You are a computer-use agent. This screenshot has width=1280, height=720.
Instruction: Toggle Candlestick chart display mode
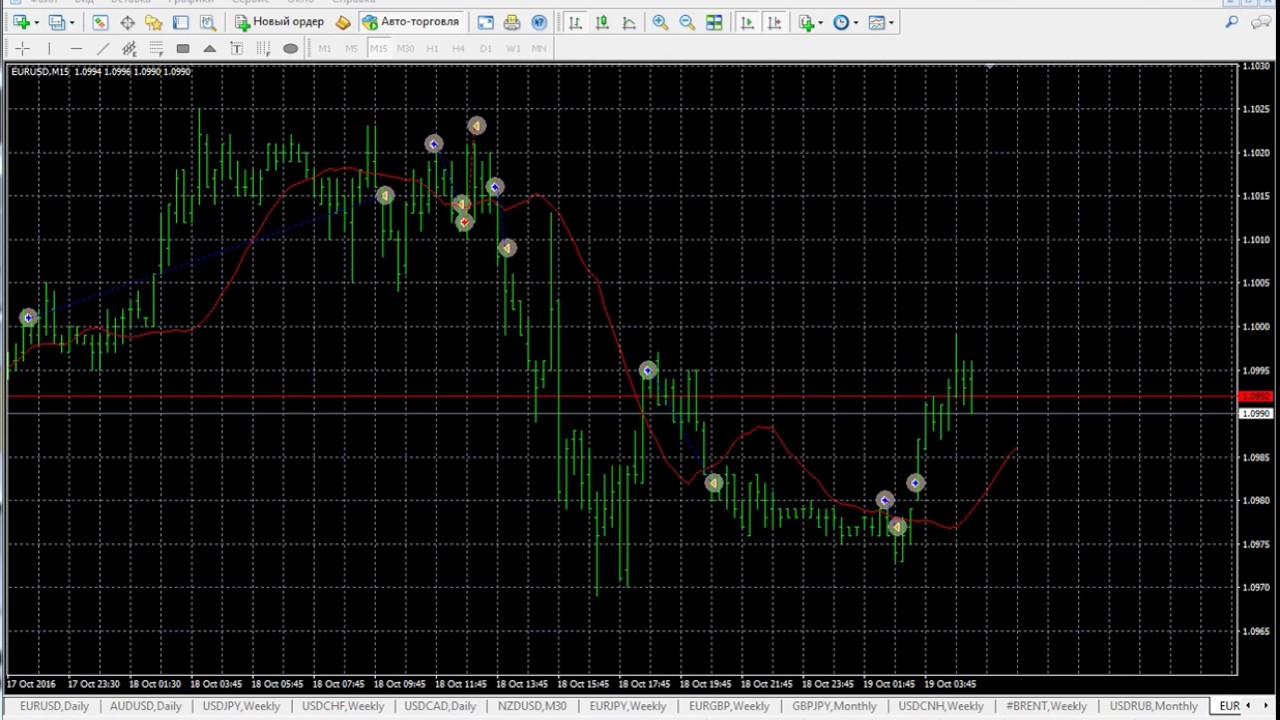[x=602, y=22]
